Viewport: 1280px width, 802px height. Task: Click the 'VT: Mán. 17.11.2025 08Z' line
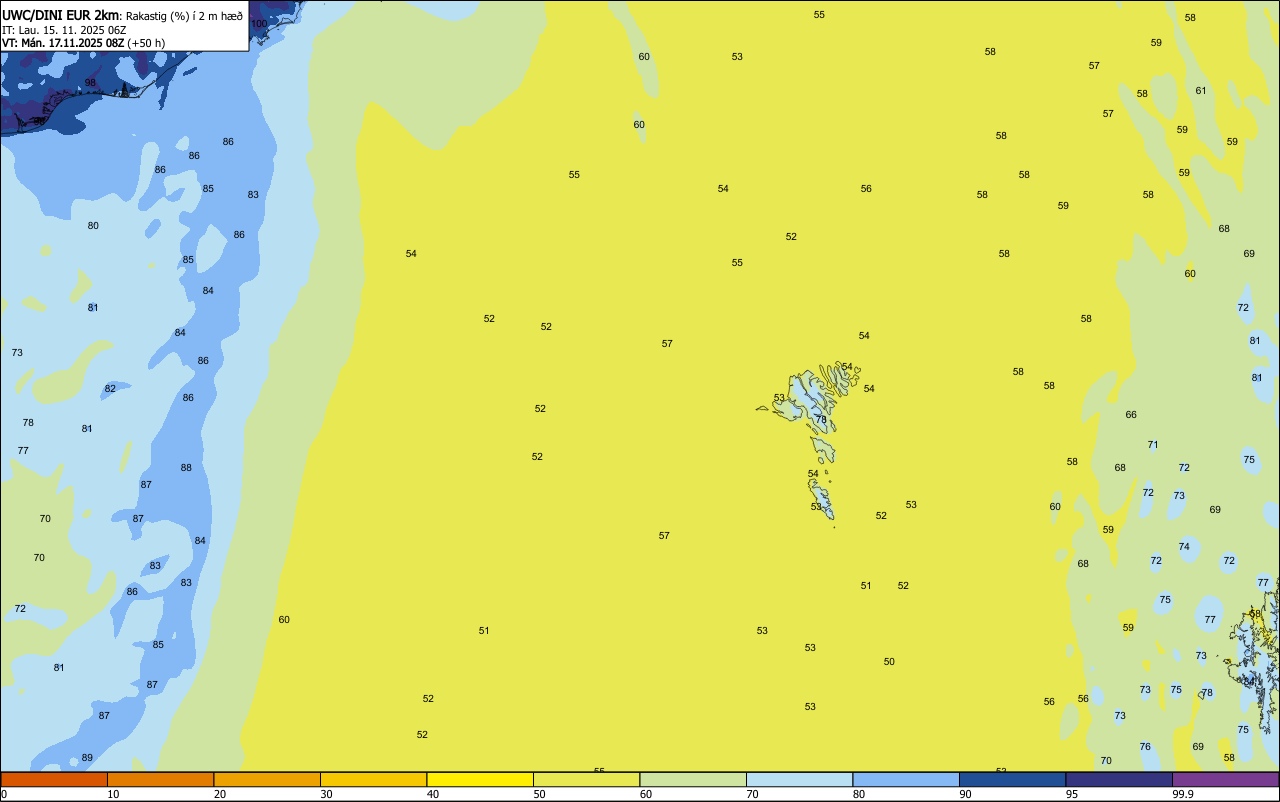63,43
